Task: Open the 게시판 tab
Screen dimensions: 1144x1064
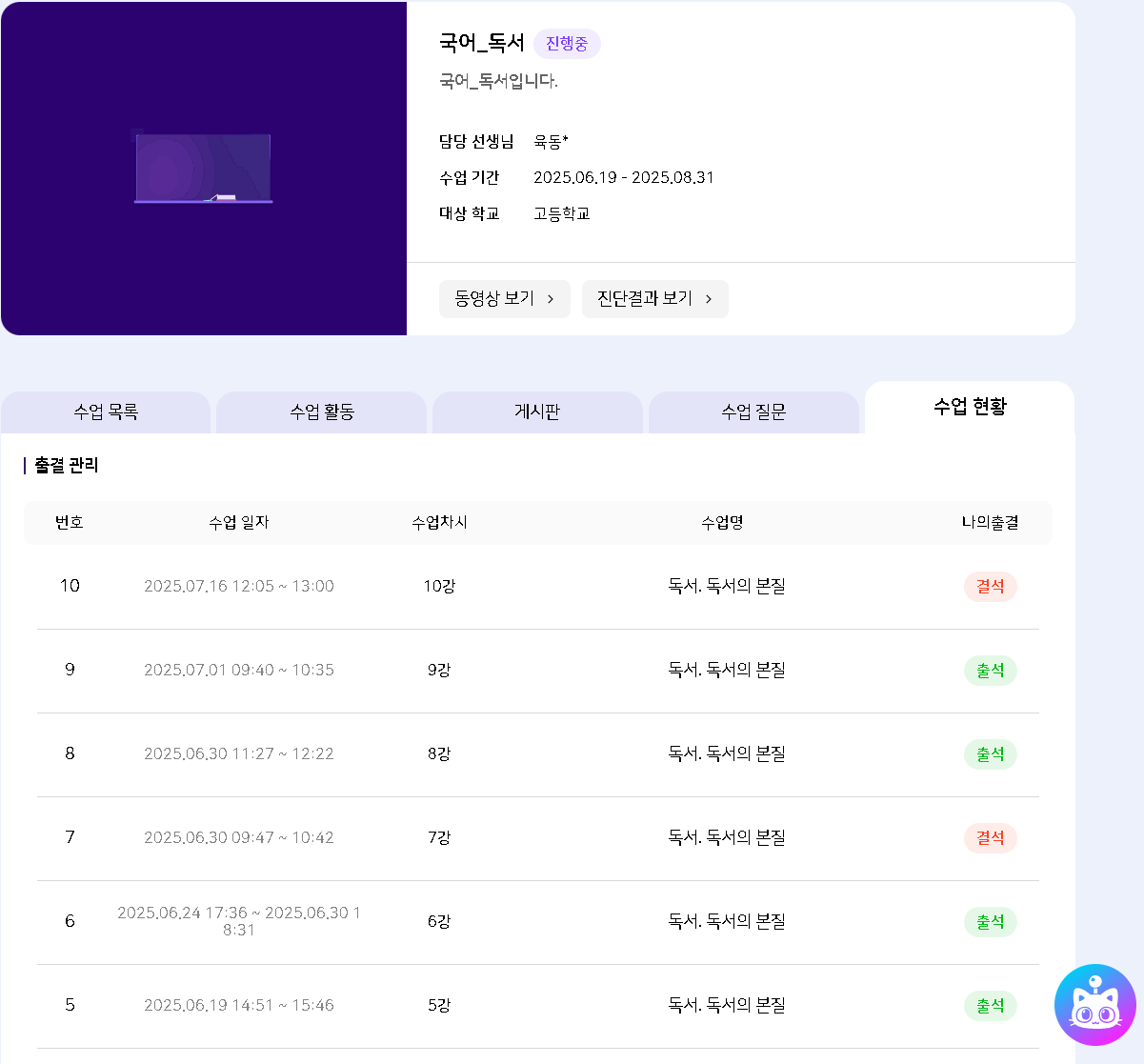Action: (x=537, y=412)
